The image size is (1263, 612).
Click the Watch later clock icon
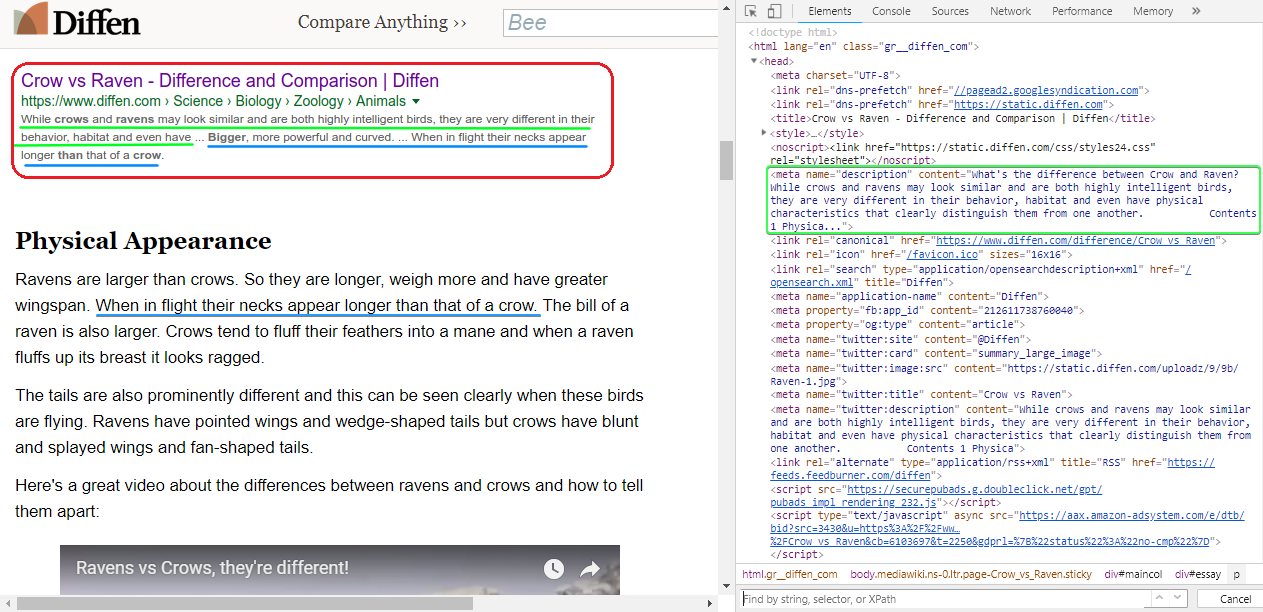pos(553,569)
